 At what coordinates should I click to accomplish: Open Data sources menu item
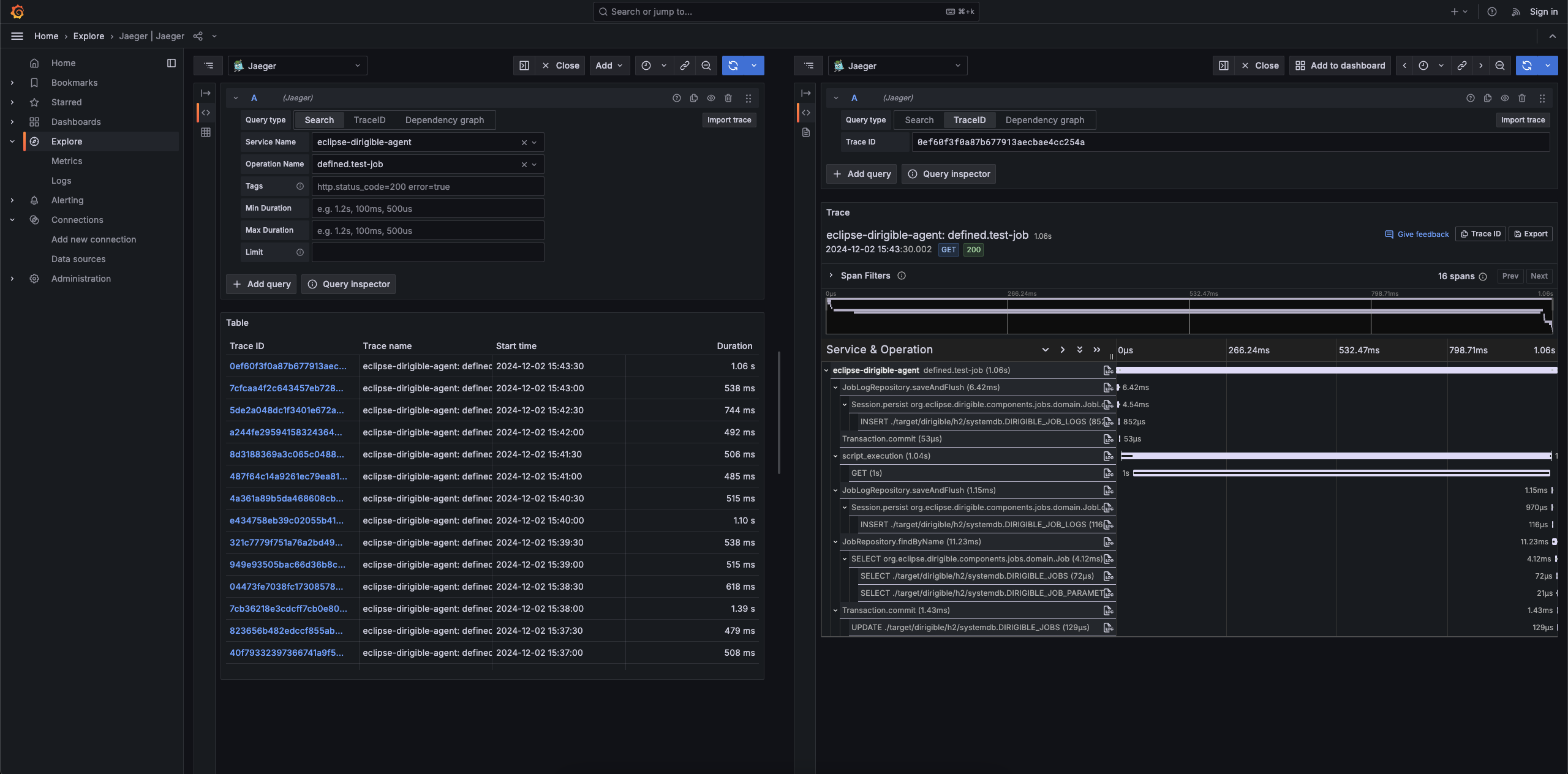click(78, 259)
